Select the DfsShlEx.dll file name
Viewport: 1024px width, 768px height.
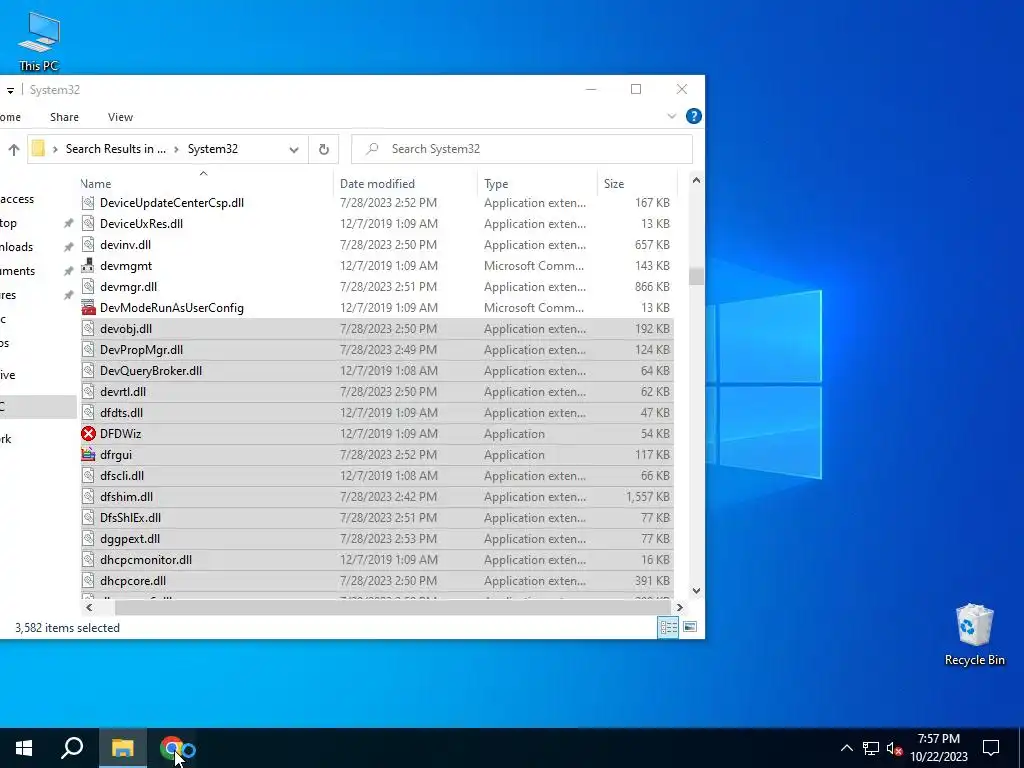click(130, 517)
